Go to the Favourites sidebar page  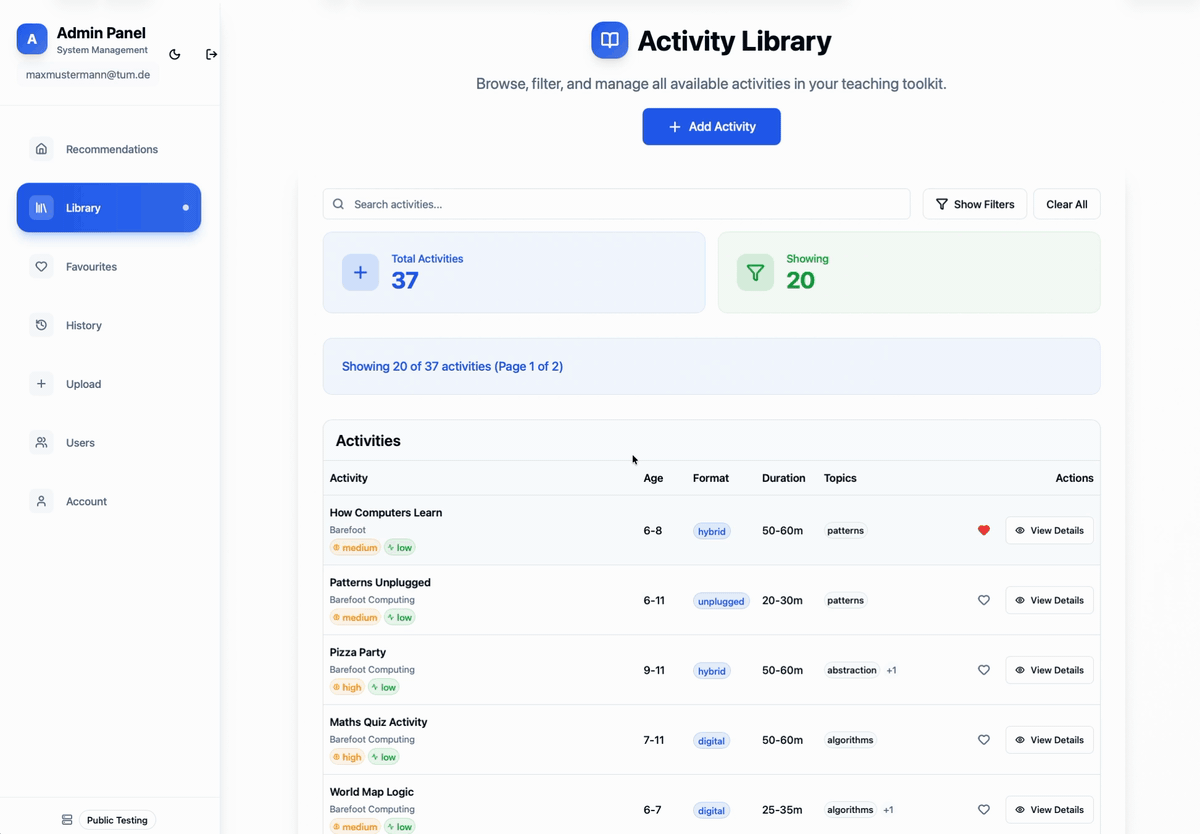91,267
